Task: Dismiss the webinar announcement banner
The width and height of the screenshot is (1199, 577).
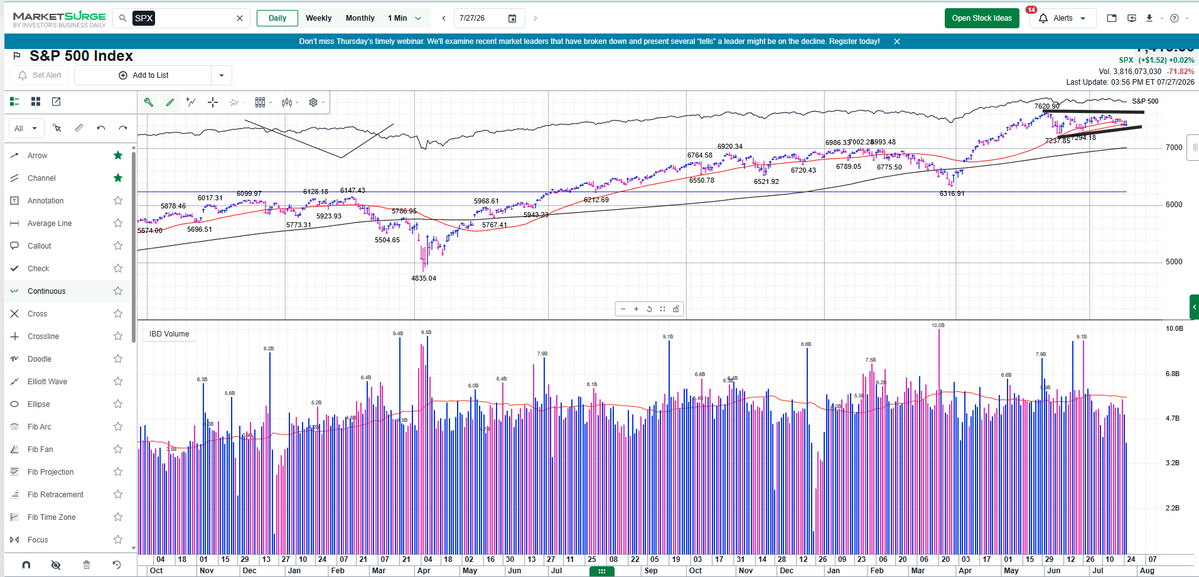Action: pos(897,41)
